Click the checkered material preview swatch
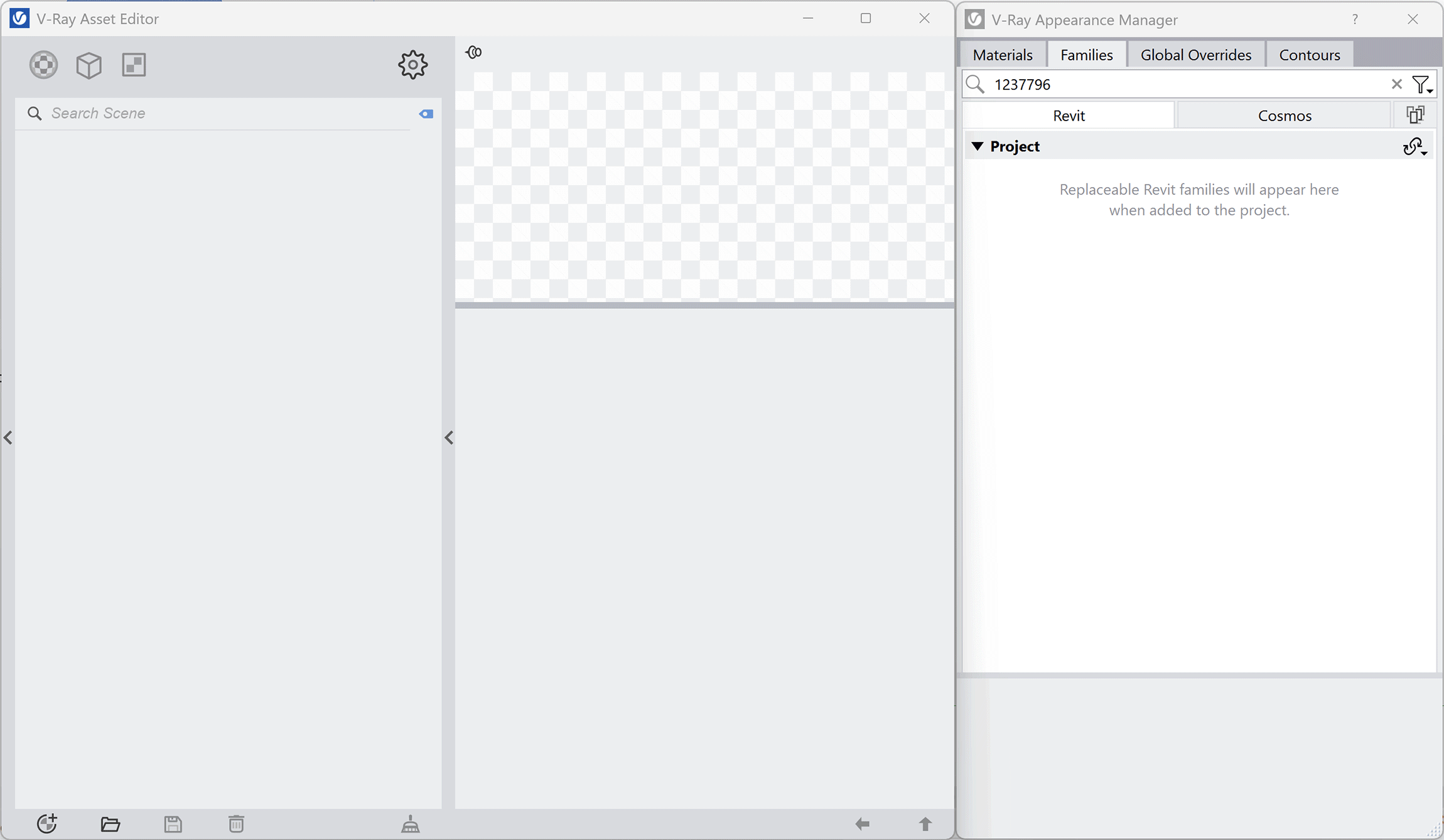The image size is (1444, 840). coord(704,186)
